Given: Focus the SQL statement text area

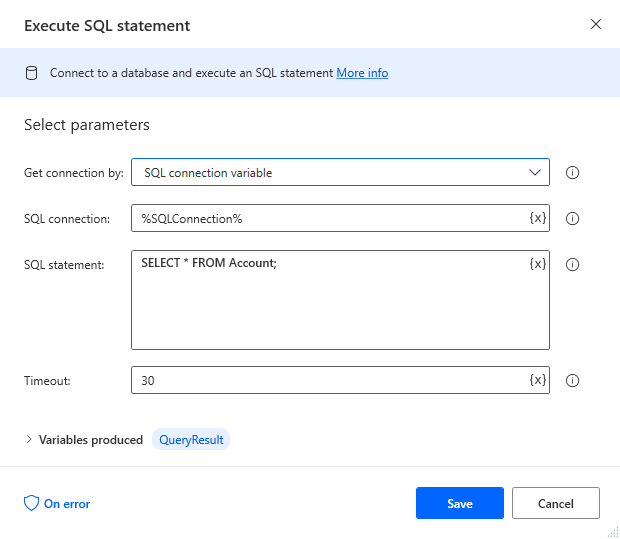Looking at the screenshot, I should tap(330, 310).
